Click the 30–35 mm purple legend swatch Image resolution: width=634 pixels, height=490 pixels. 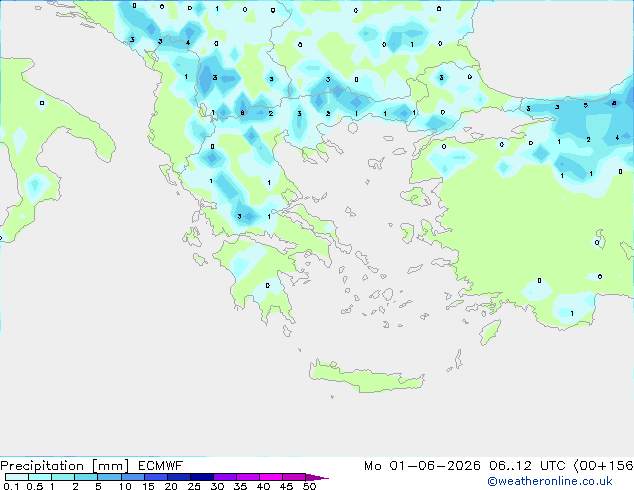225,477
